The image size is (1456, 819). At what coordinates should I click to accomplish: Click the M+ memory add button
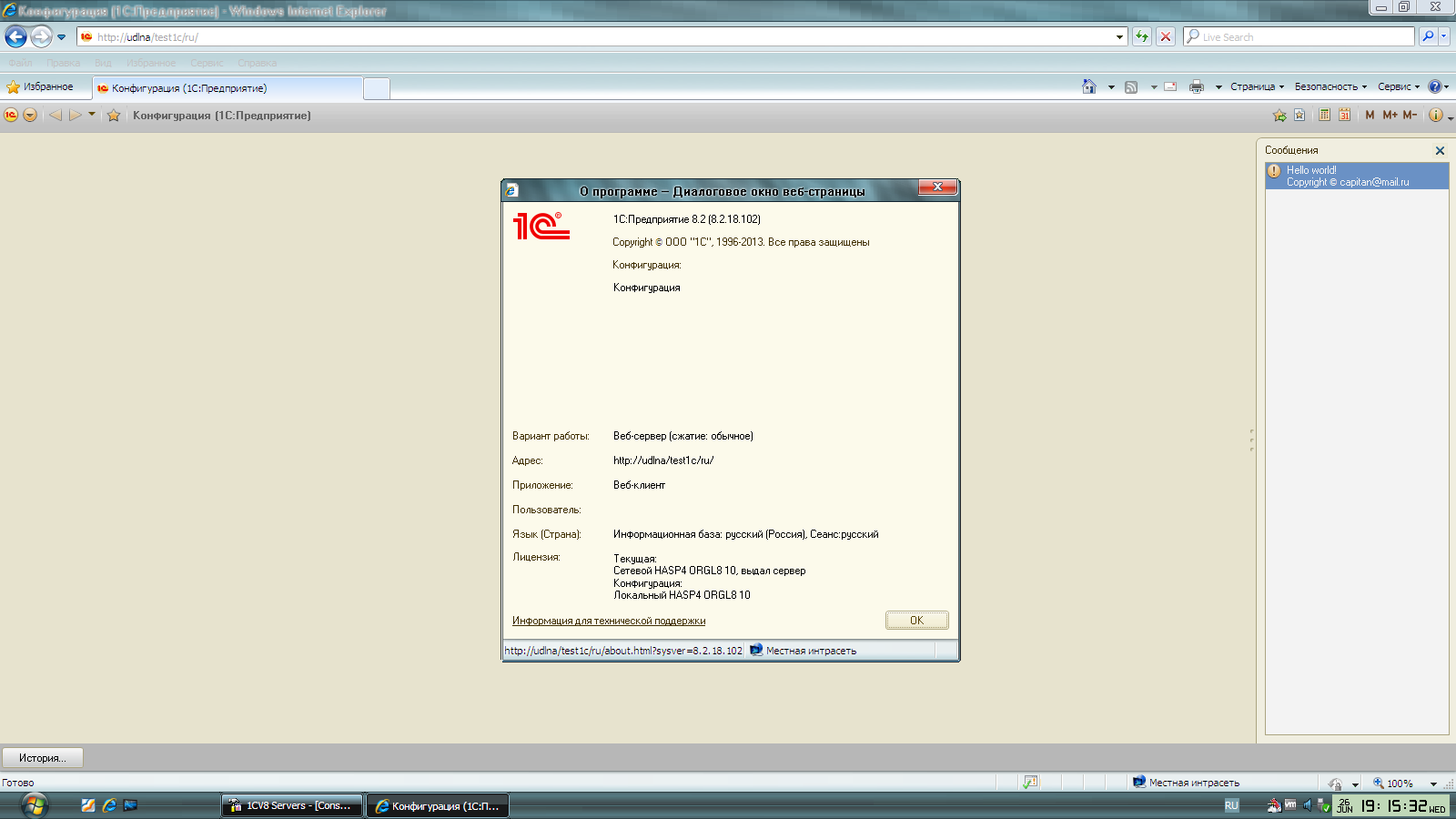coord(1390,116)
